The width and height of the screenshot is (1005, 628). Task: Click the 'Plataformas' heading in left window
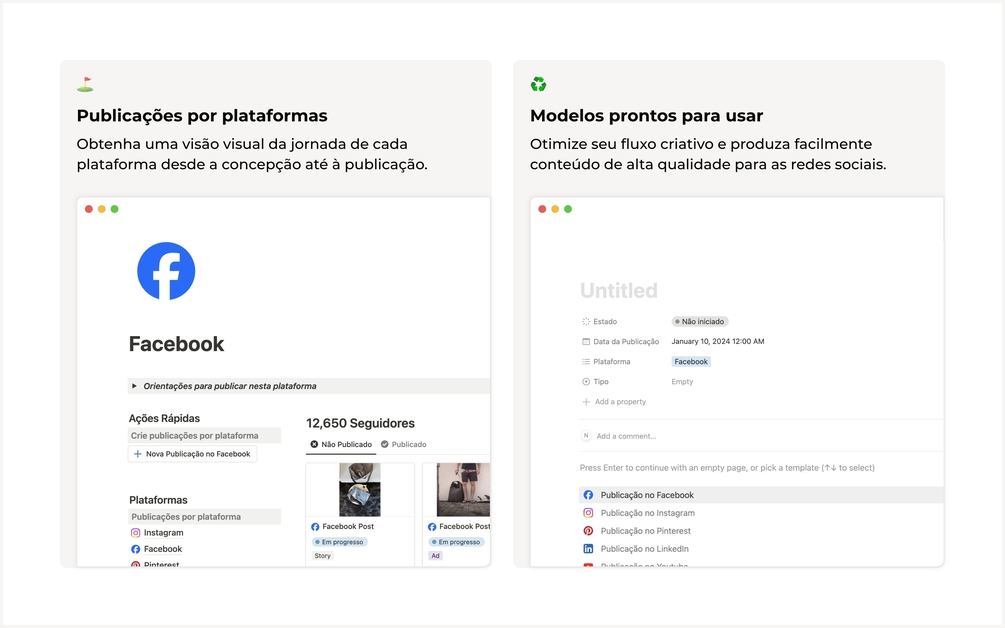(158, 500)
